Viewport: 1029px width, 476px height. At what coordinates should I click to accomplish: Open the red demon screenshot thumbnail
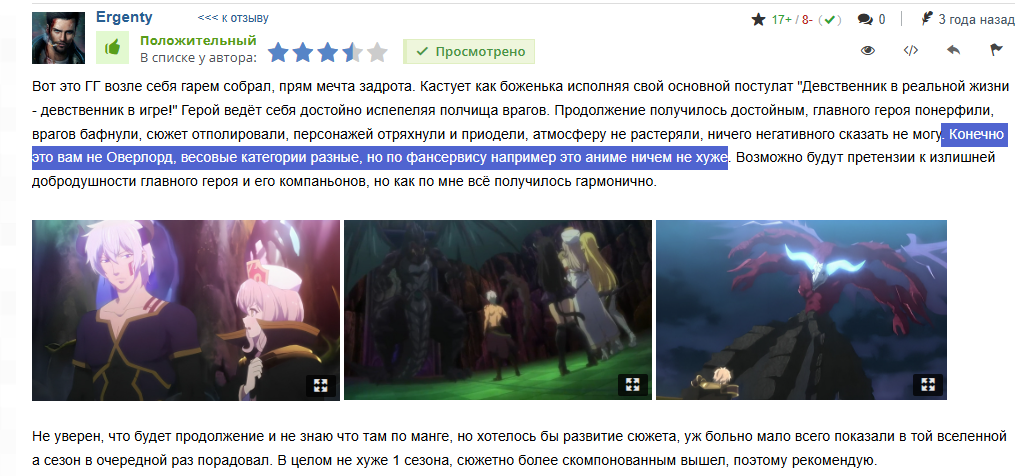801,310
